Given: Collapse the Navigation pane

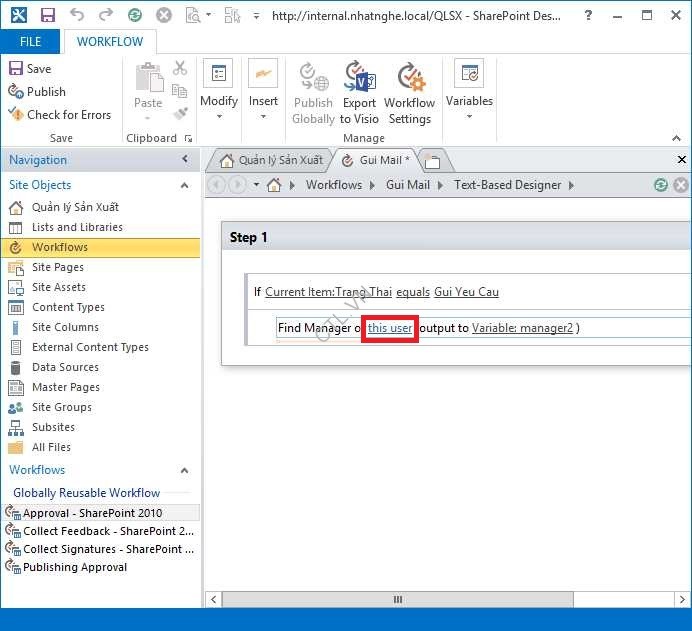Looking at the screenshot, I should click(x=185, y=160).
